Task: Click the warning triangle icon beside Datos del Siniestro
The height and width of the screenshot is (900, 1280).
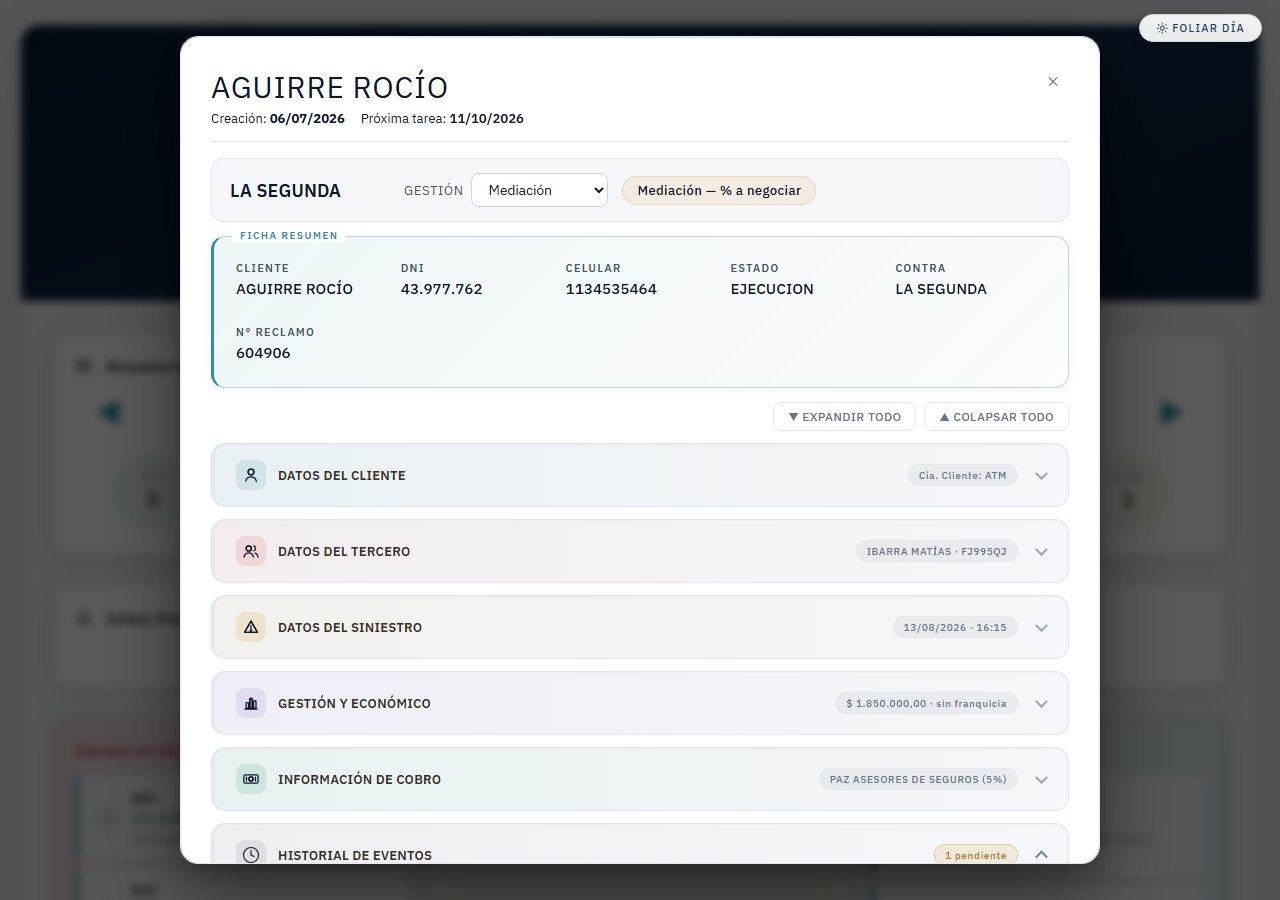Action: pyautogui.click(x=251, y=627)
